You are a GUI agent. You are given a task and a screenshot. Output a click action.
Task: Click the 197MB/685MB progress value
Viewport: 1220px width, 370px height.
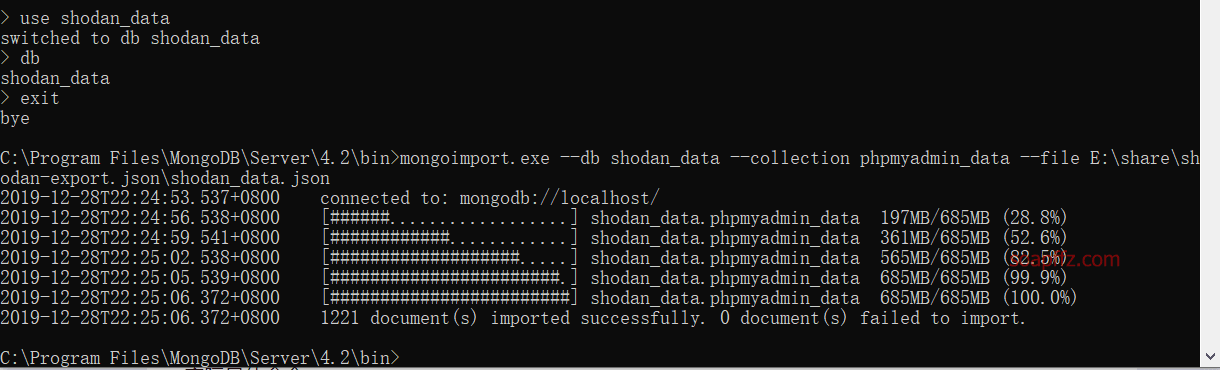click(935, 217)
